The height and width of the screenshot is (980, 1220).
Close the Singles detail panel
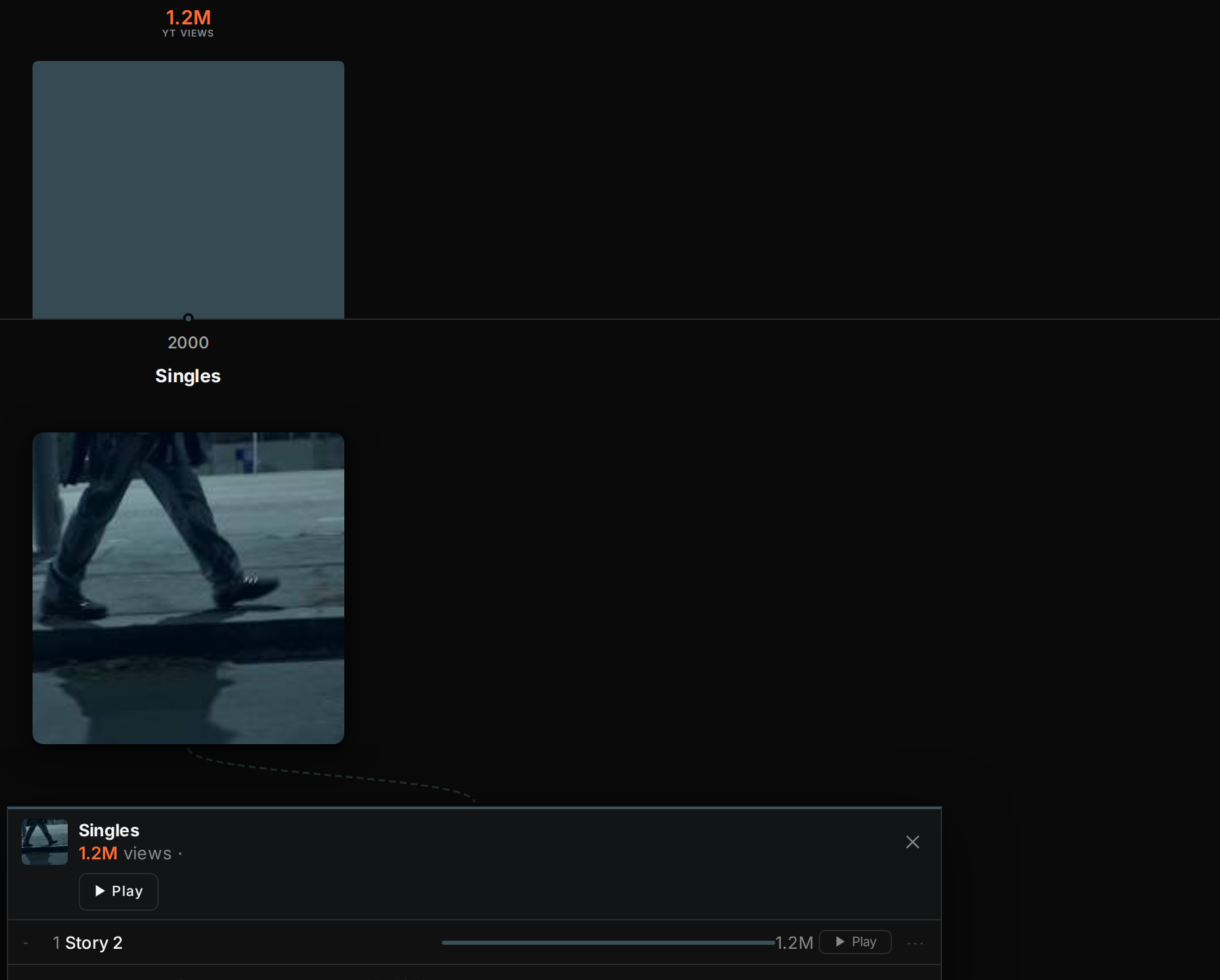tap(912, 842)
